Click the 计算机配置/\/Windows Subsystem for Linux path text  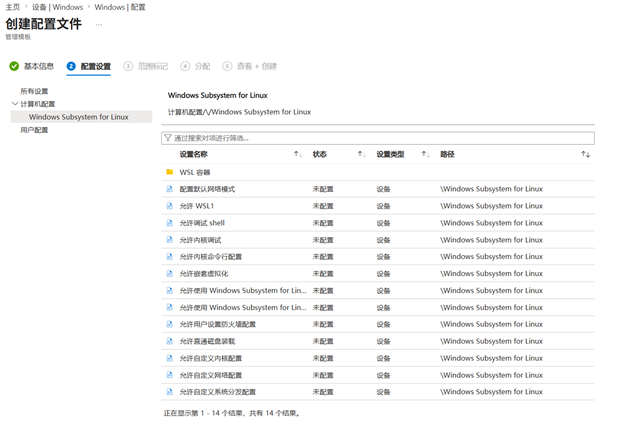(x=239, y=112)
